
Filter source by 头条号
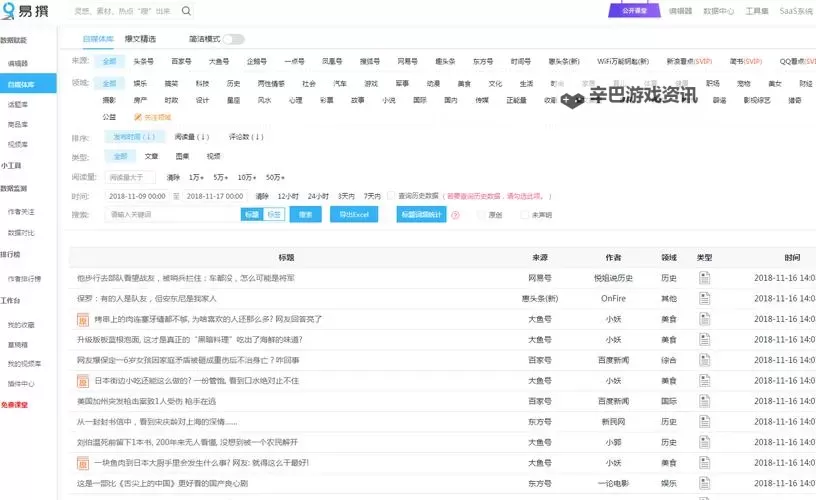pyautogui.click(x=143, y=61)
